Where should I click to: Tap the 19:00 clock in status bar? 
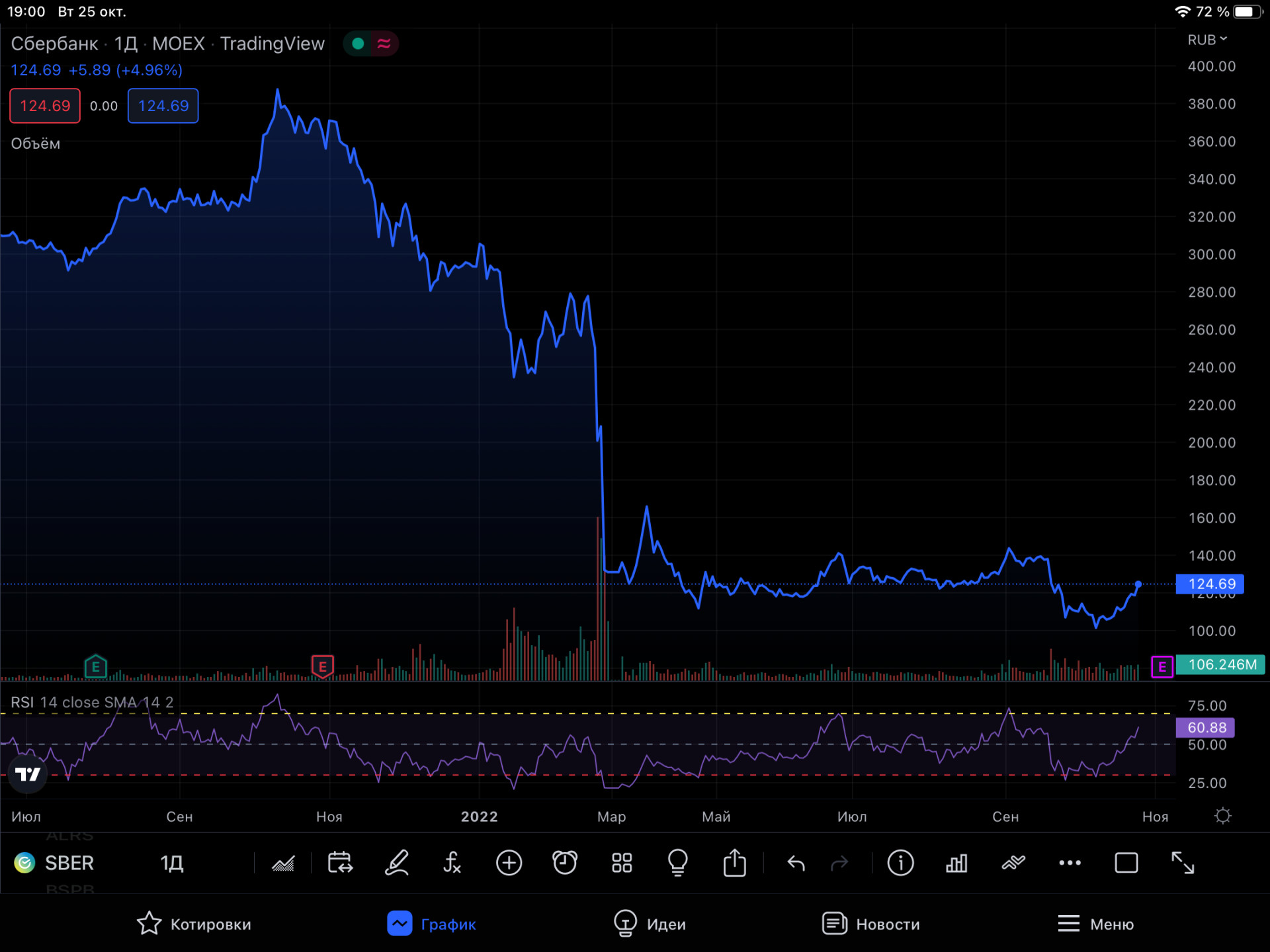(26, 12)
